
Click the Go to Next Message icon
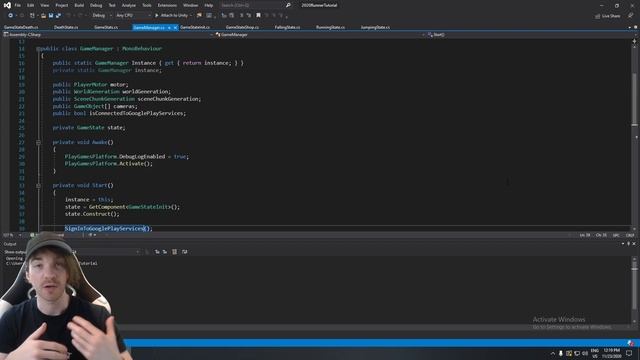tap(165, 252)
